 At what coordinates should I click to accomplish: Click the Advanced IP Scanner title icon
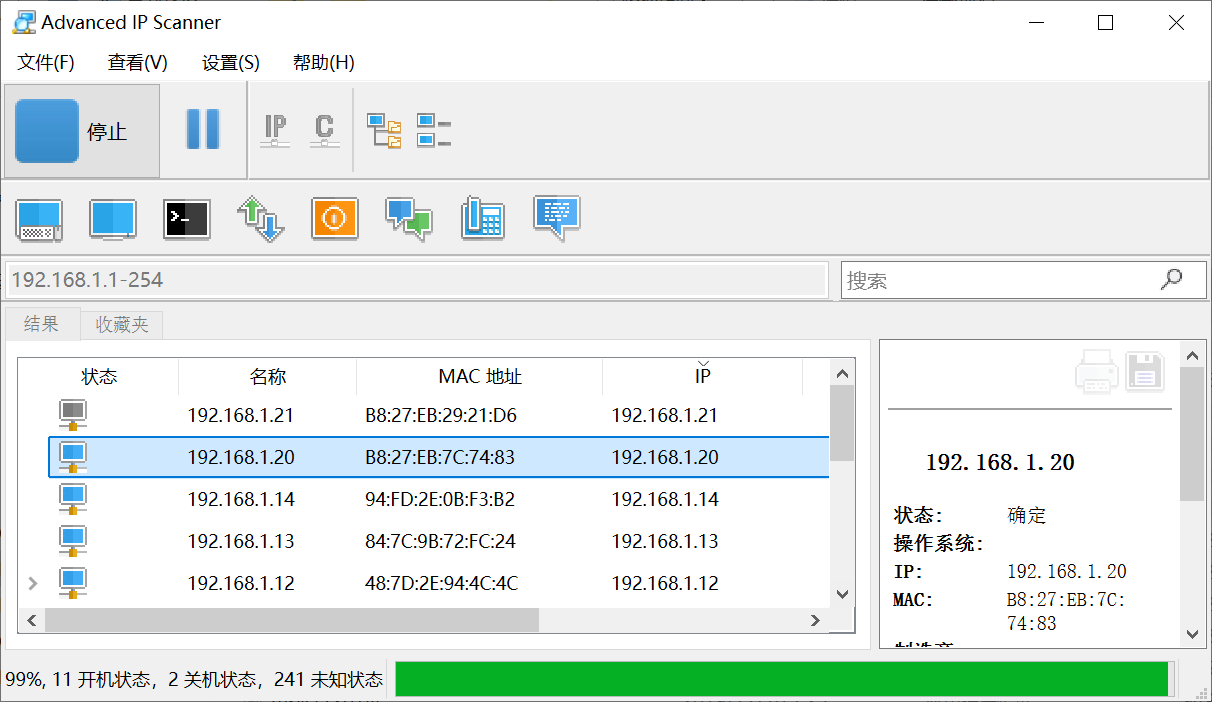24,22
